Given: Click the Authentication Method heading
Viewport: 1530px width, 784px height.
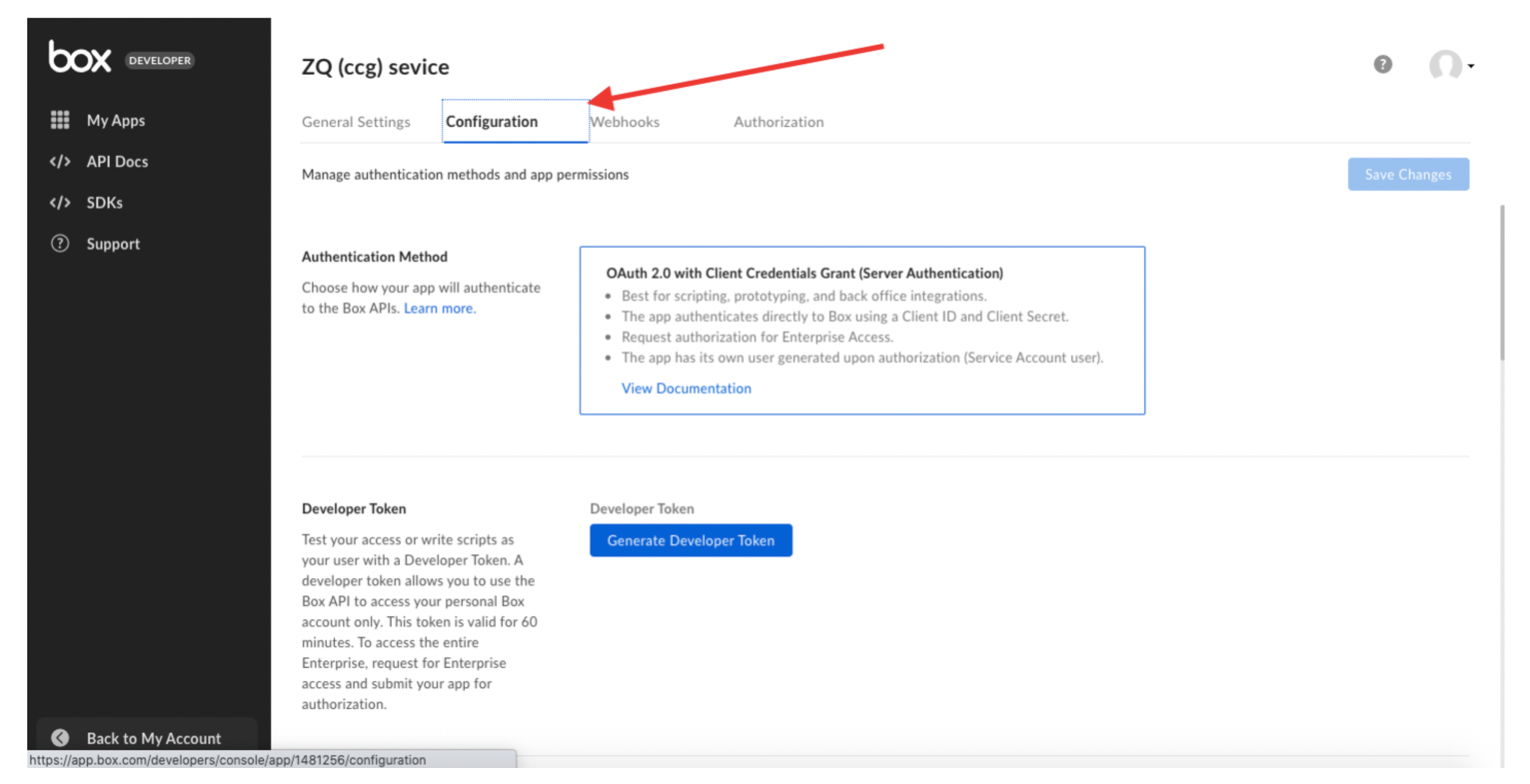Looking at the screenshot, I should 375,256.
